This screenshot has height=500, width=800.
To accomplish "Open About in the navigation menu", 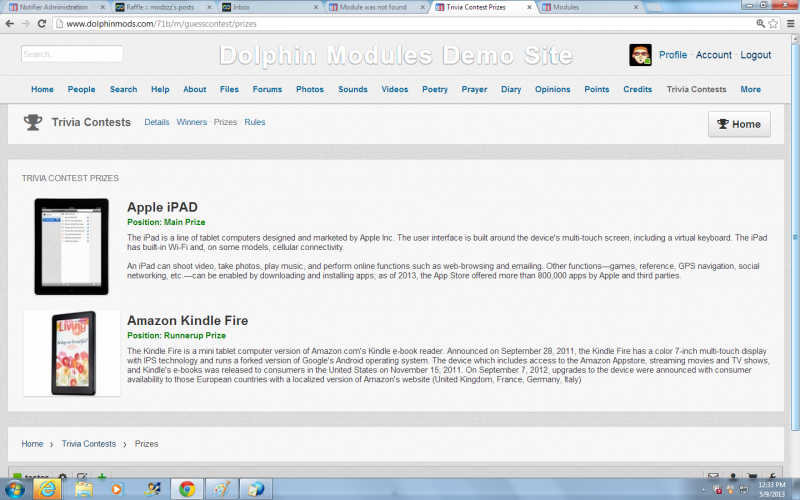I will pos(195,89).
